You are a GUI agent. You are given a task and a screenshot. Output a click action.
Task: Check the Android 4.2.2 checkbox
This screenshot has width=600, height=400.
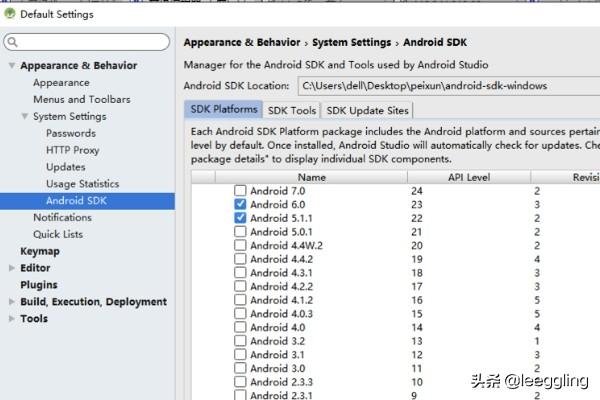pos(240,286)
